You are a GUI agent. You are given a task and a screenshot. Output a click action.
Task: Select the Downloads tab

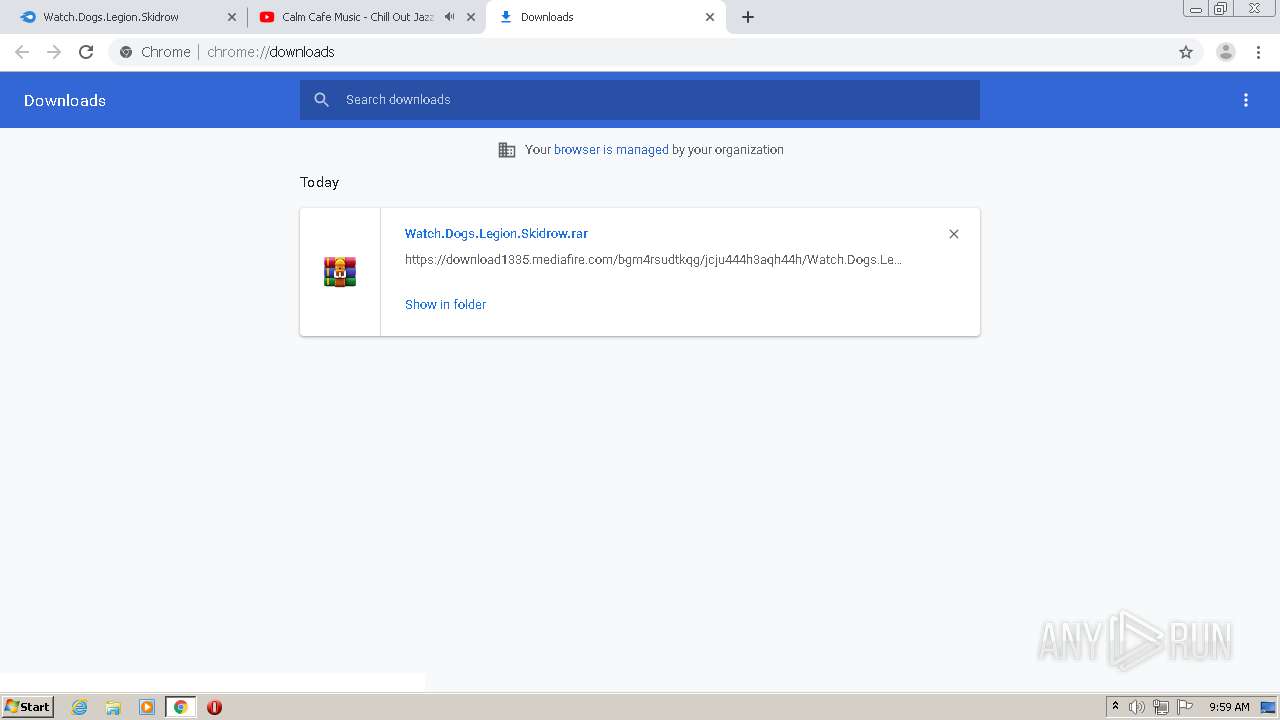[606, 17]
